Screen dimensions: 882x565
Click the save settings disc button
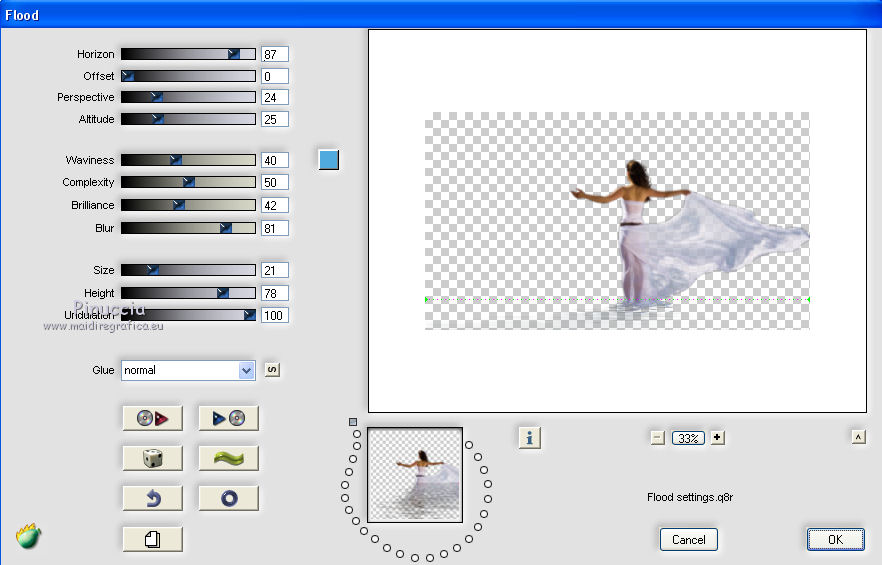tap(228, 418)
